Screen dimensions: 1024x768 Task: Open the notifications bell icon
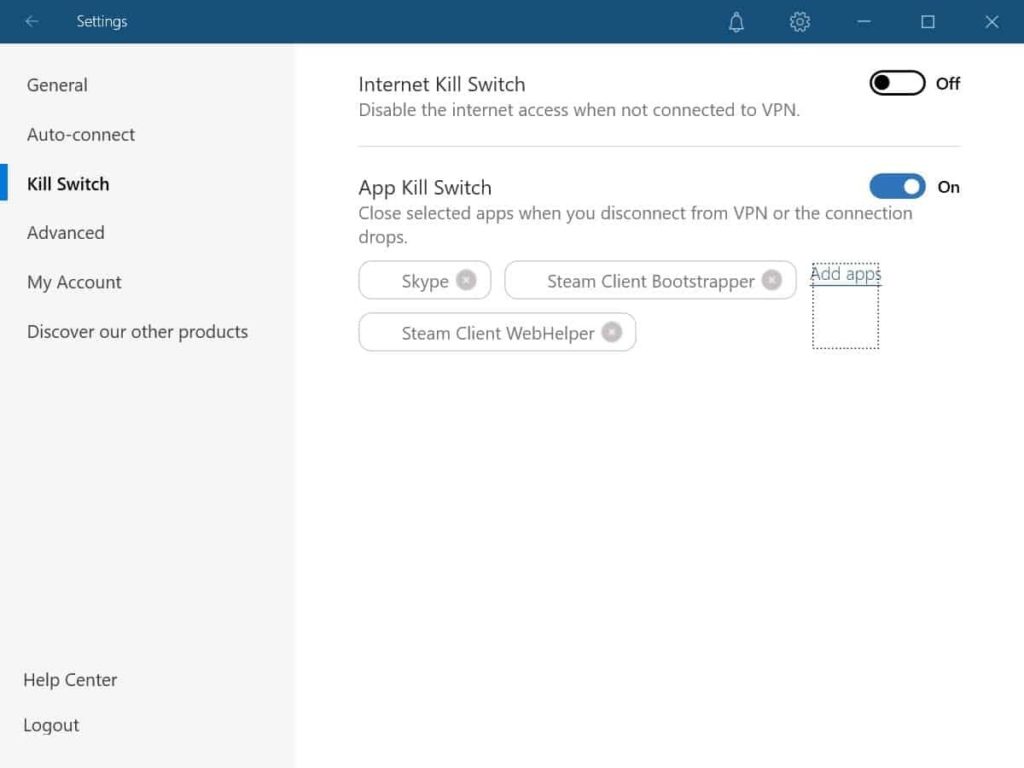[736, 22]
